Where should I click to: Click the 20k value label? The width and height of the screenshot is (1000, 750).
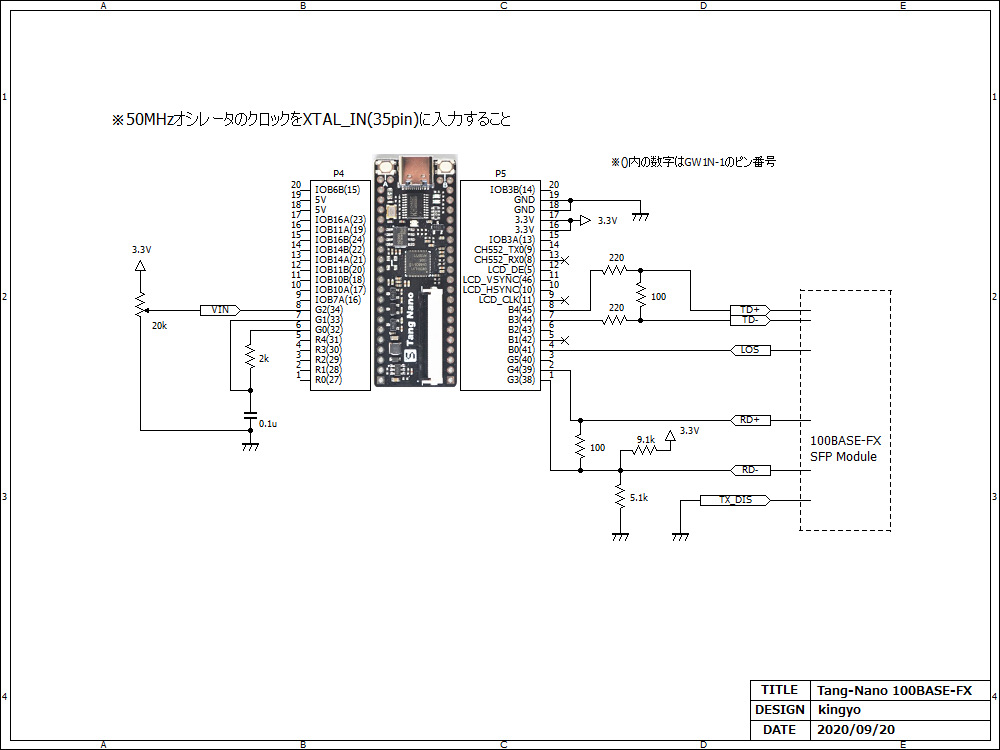159,326
